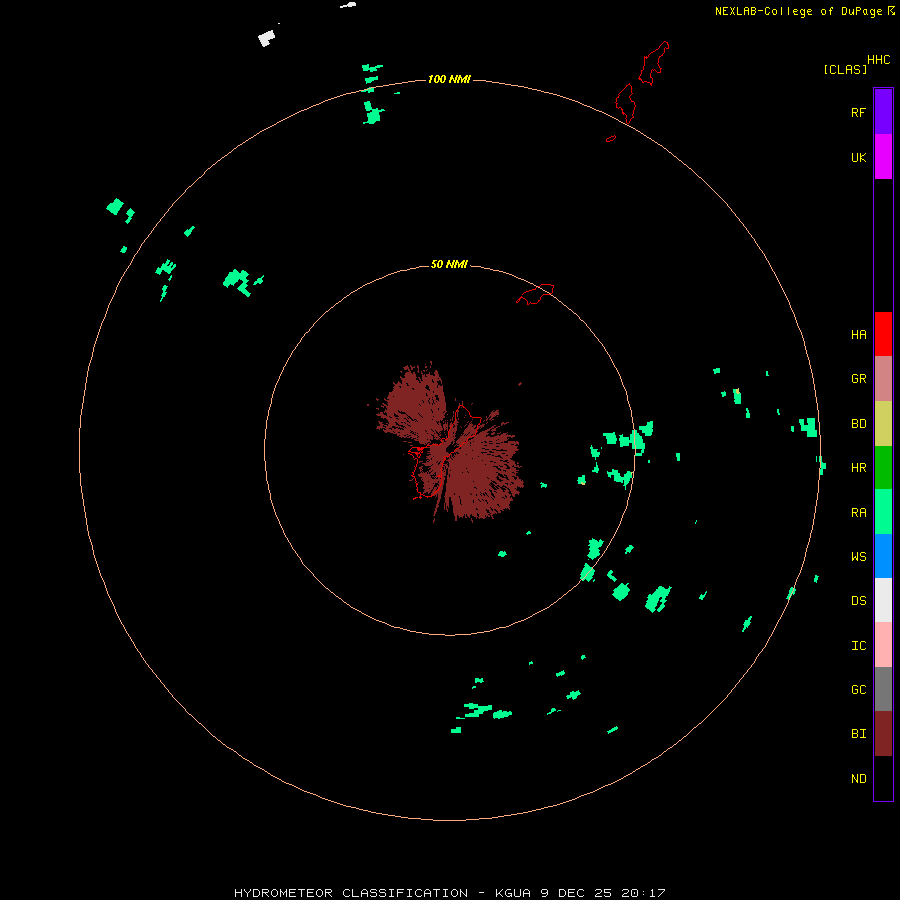900x900 pixels.
Task: Click the WS blue legend swatch
Action: (x=883, y=556)
